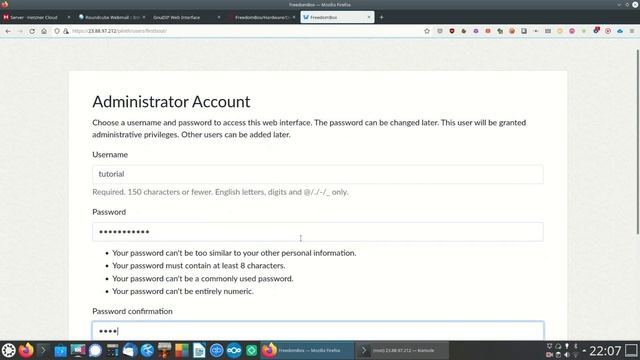Screen dimensions: 640x360
Task: Expand hidden system tray icons arrow
Action: [x=584, y=351]
